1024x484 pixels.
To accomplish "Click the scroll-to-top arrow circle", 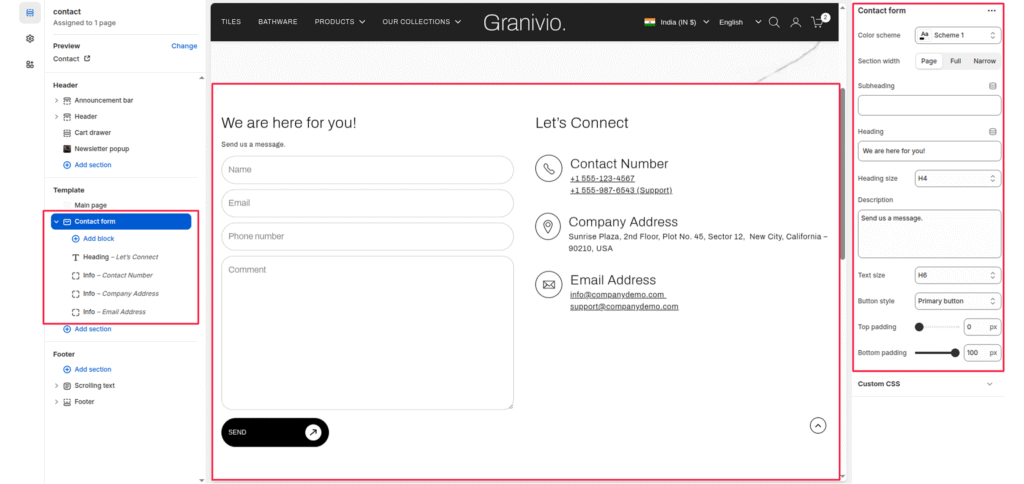I will click(818, 425).
